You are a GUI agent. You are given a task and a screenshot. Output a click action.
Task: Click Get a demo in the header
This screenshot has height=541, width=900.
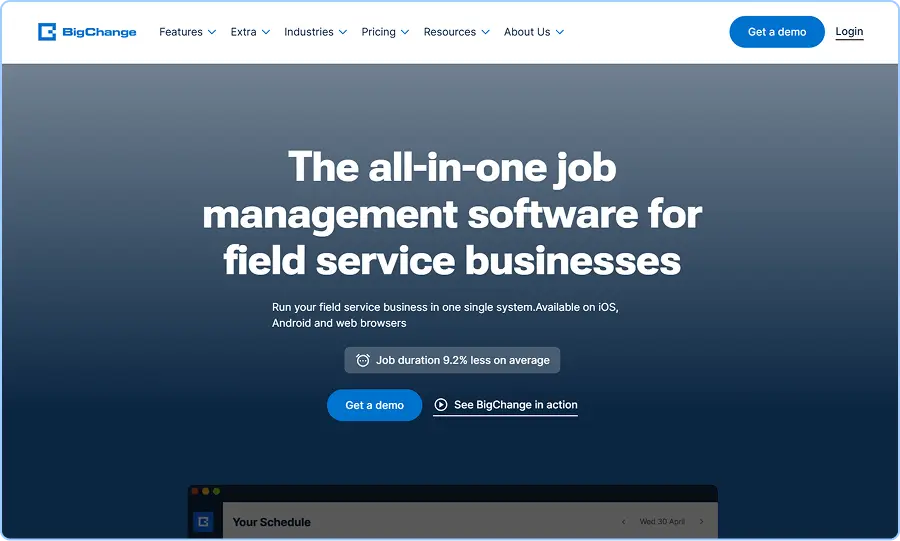coord(777,32)
